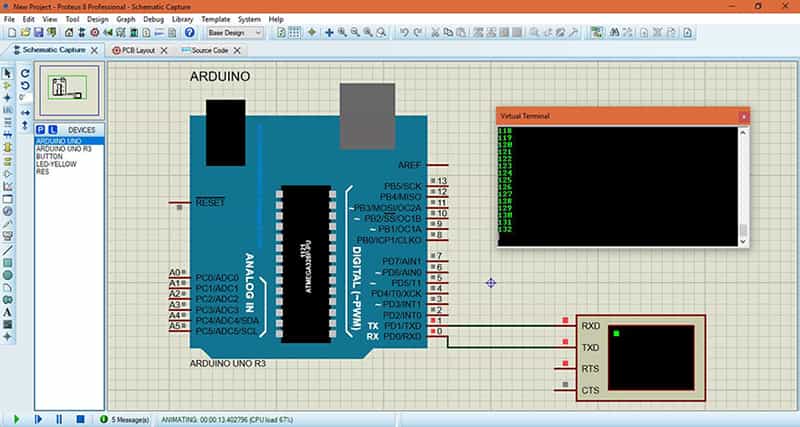Select the 2D Graphics Markers tool
The image size is (800, 427).
tap(7, 336)
